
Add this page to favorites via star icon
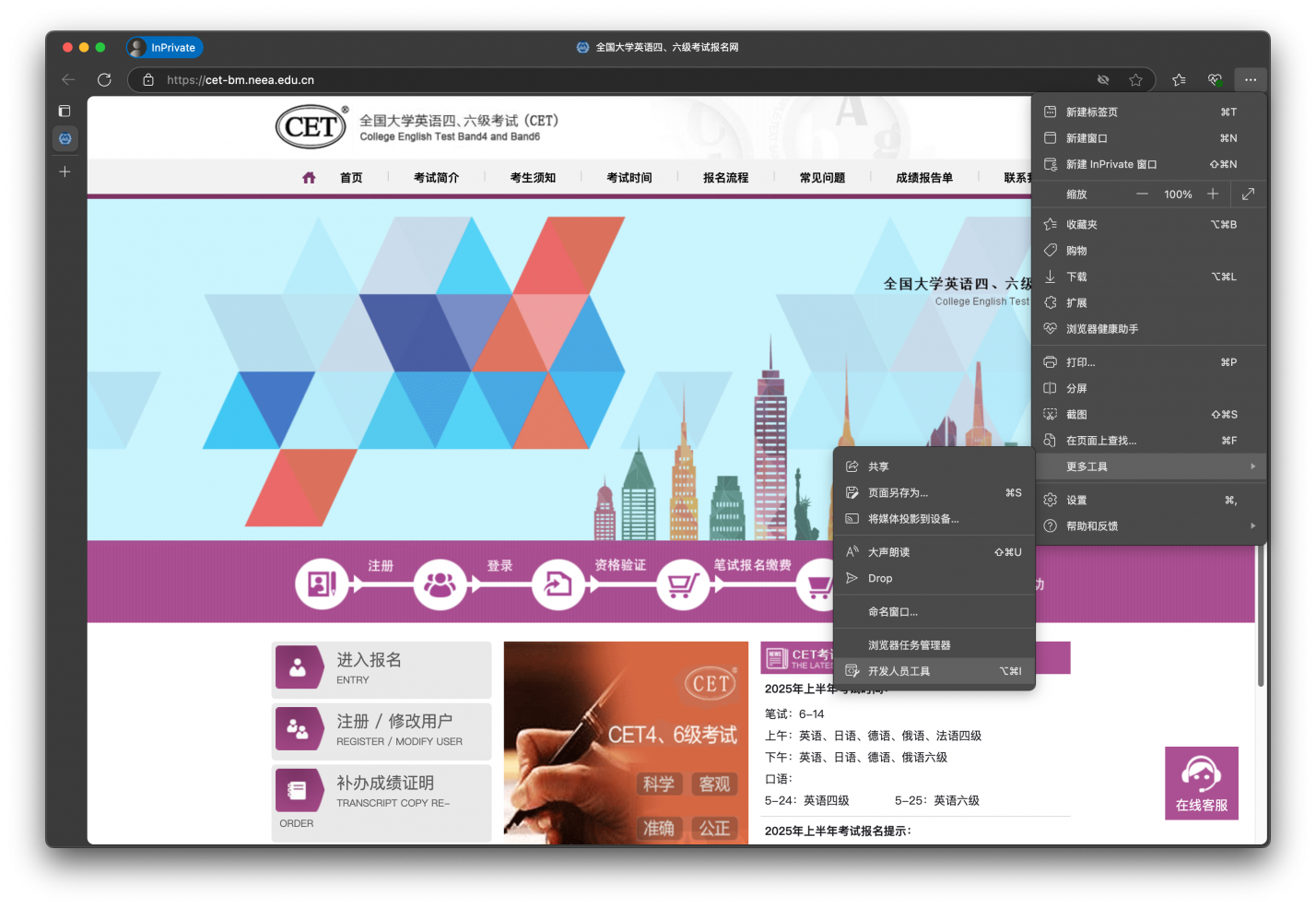(x=1136, y=79)
